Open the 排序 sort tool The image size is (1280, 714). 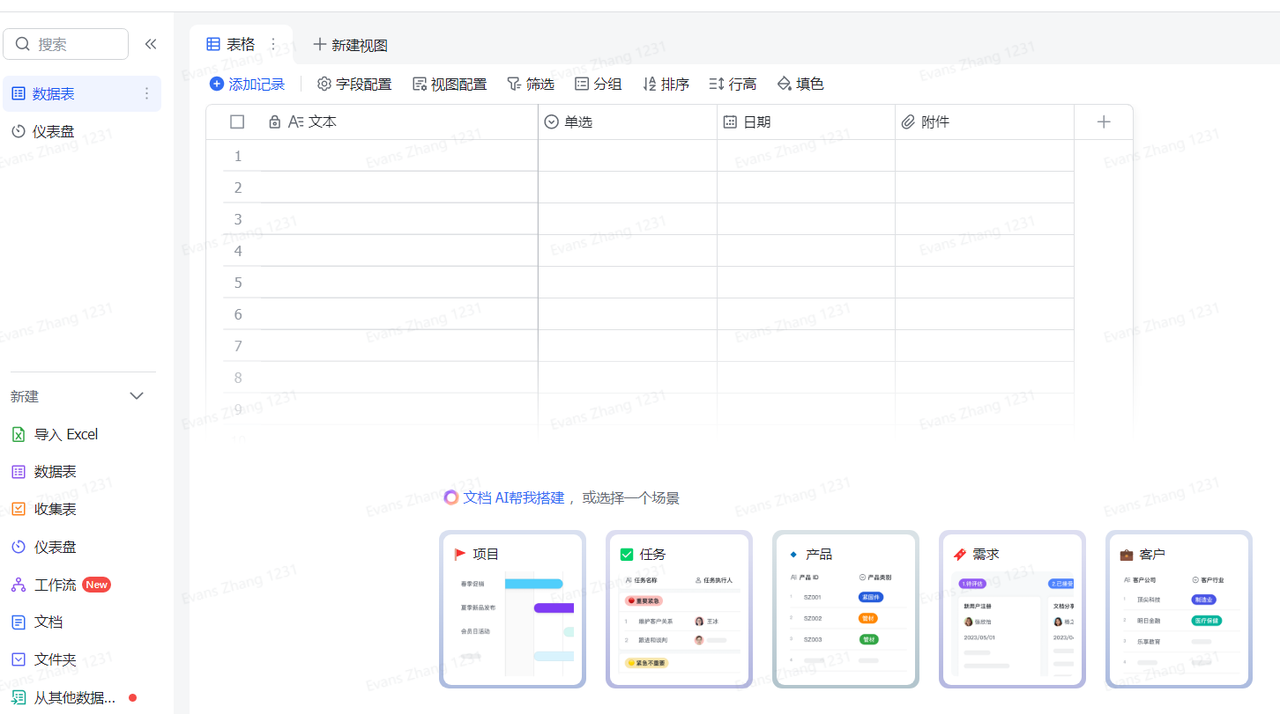pos(665,84)
